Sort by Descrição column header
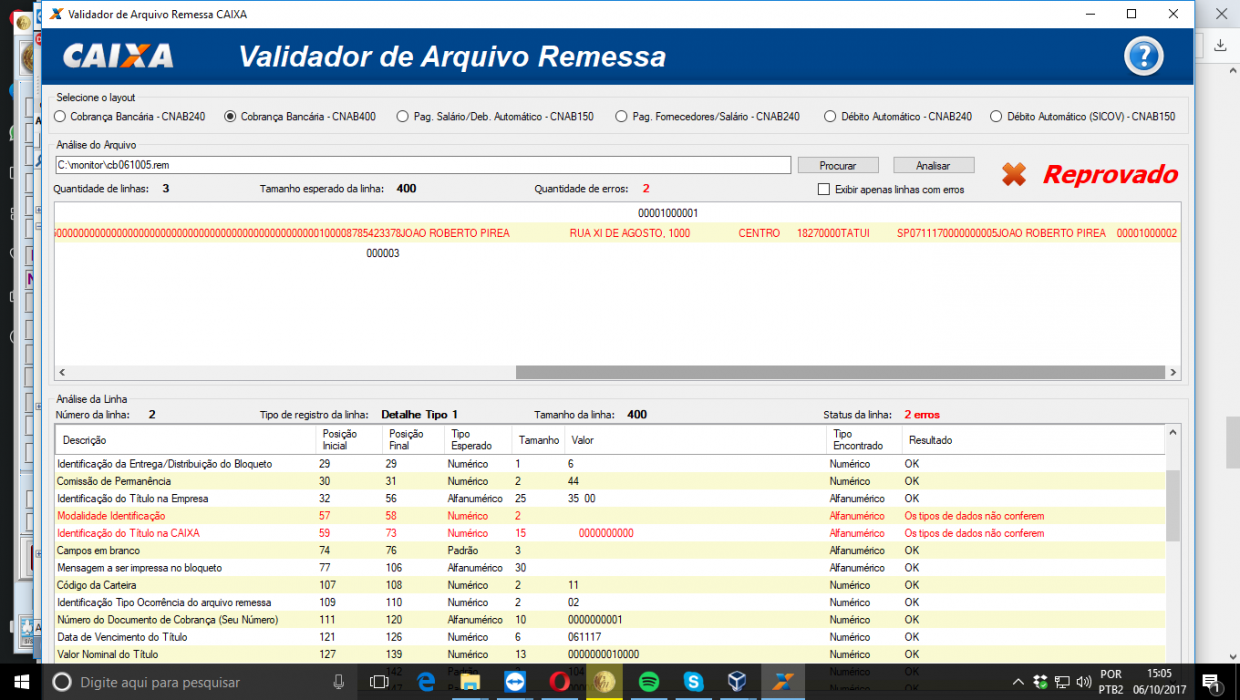Viewport: 1240px width, 700px height. pyautogui.click(x=185, y=440)
